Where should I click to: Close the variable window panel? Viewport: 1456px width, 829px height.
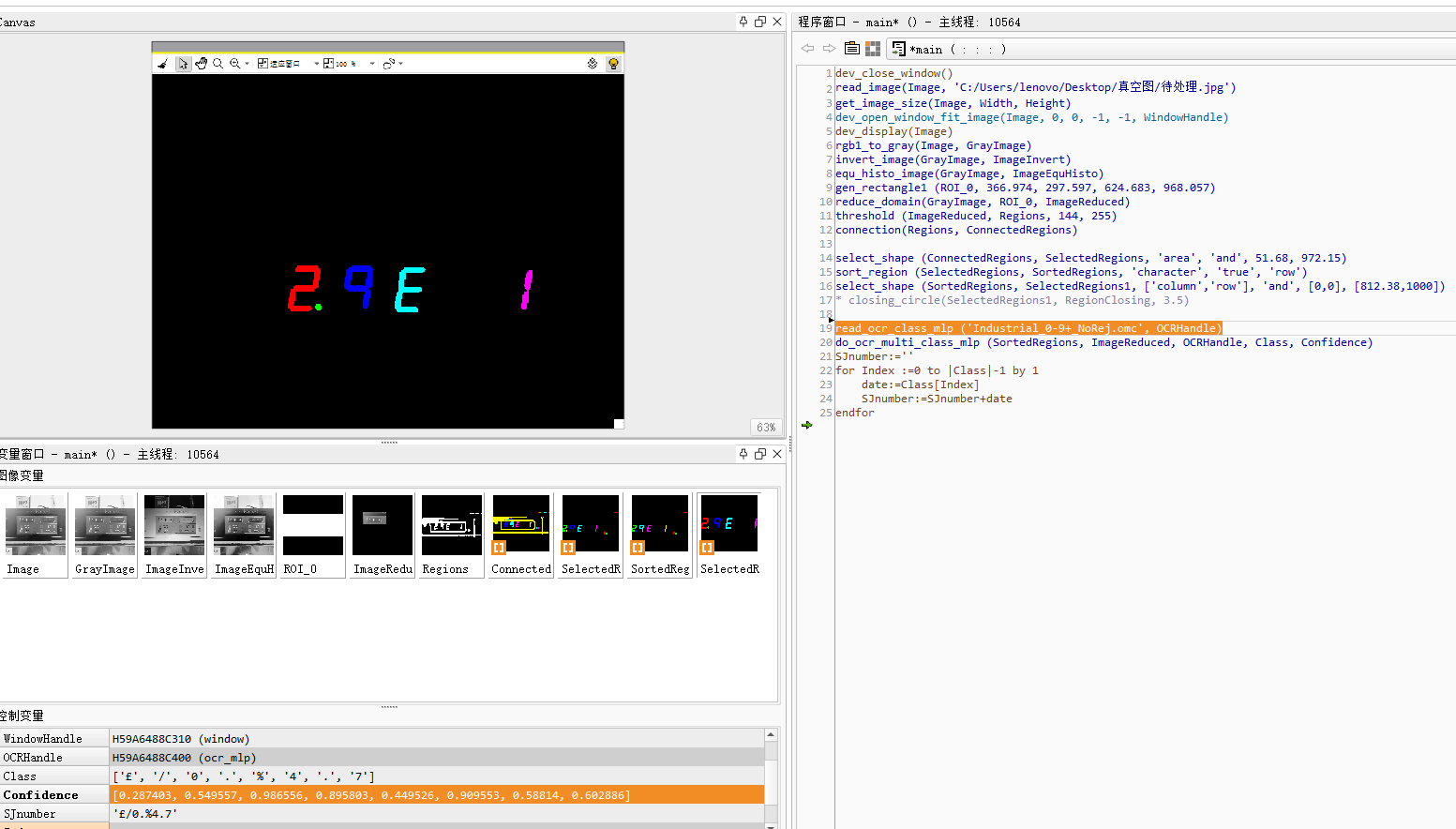(x=777, y=454)
